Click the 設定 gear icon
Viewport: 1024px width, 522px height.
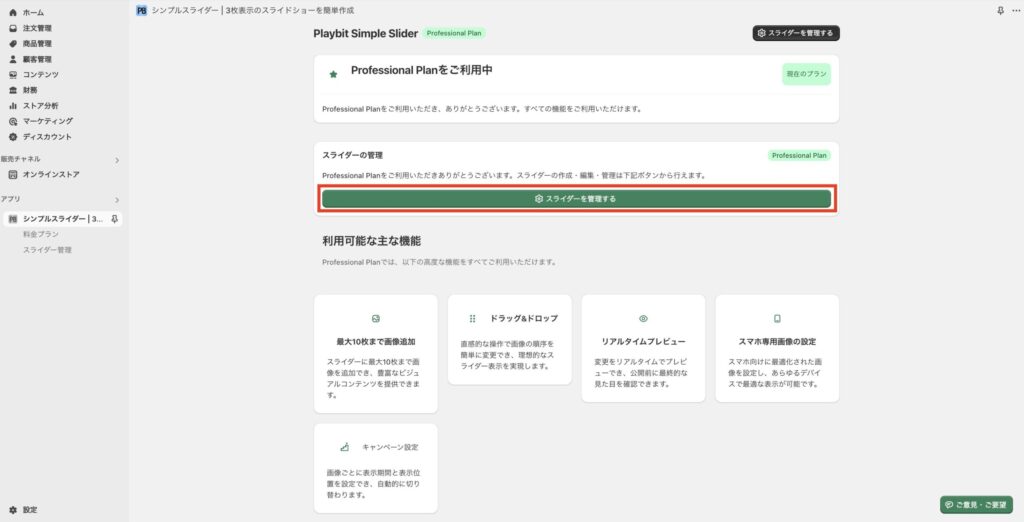click(12, 510)
